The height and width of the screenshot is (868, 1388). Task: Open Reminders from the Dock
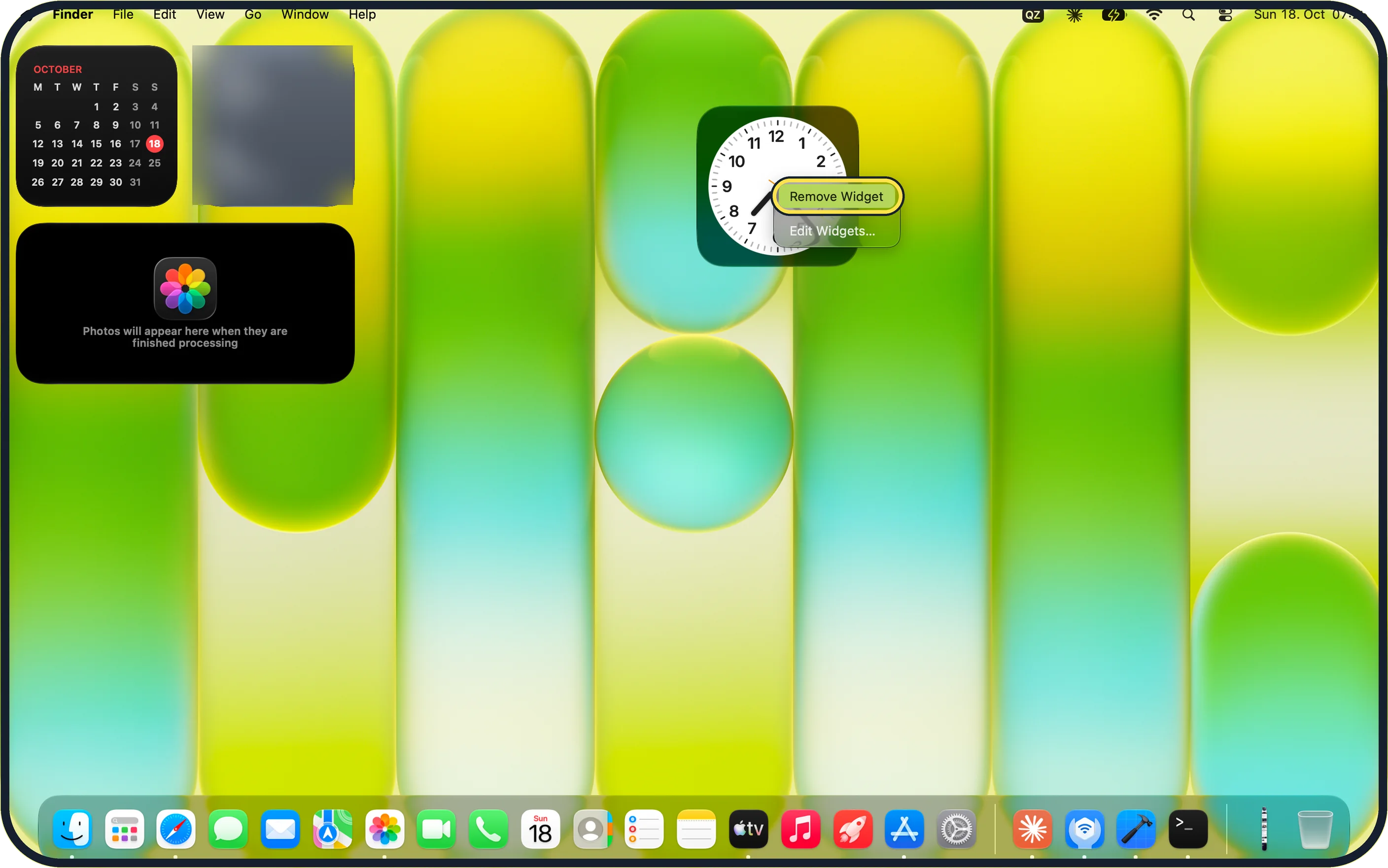(x=644, y=829)
